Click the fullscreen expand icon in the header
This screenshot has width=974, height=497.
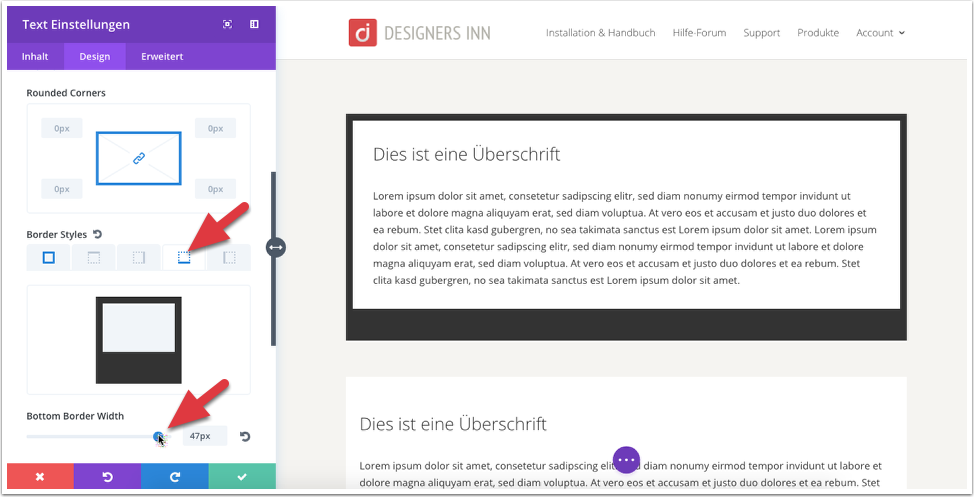[227, 24]
